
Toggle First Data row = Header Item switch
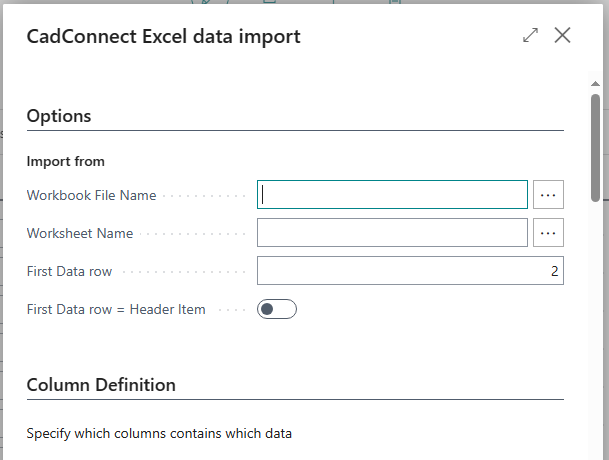coord(276,309)
